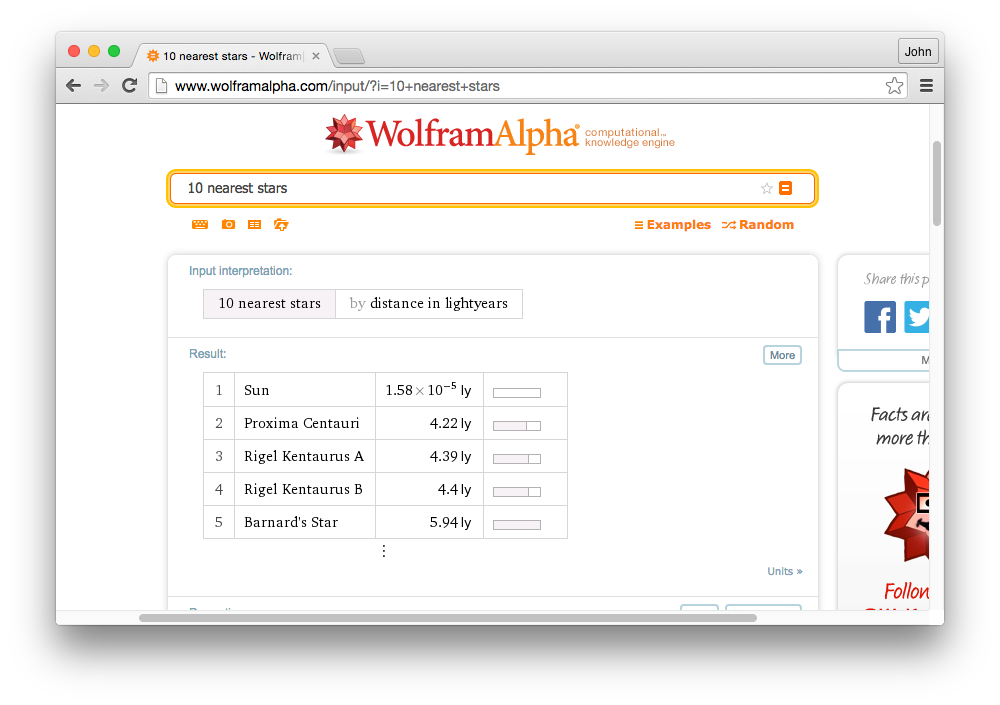Open the Units link

[784, 571]
